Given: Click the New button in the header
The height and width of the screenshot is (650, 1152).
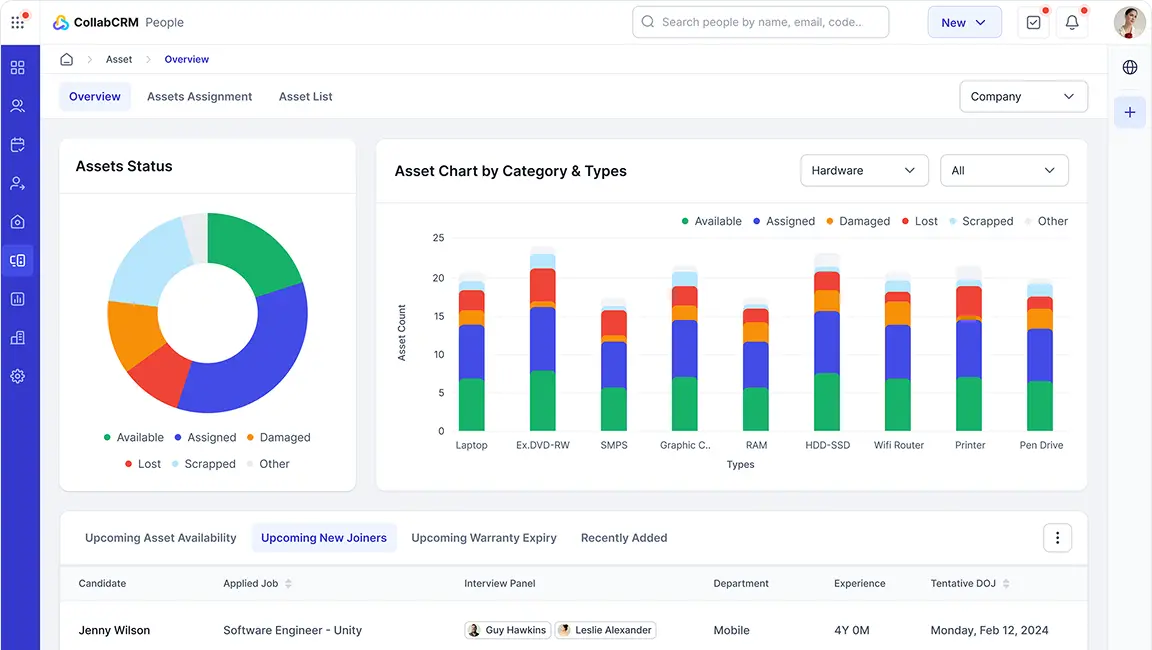Looking at the screenshot, I should tap(964, 22).
